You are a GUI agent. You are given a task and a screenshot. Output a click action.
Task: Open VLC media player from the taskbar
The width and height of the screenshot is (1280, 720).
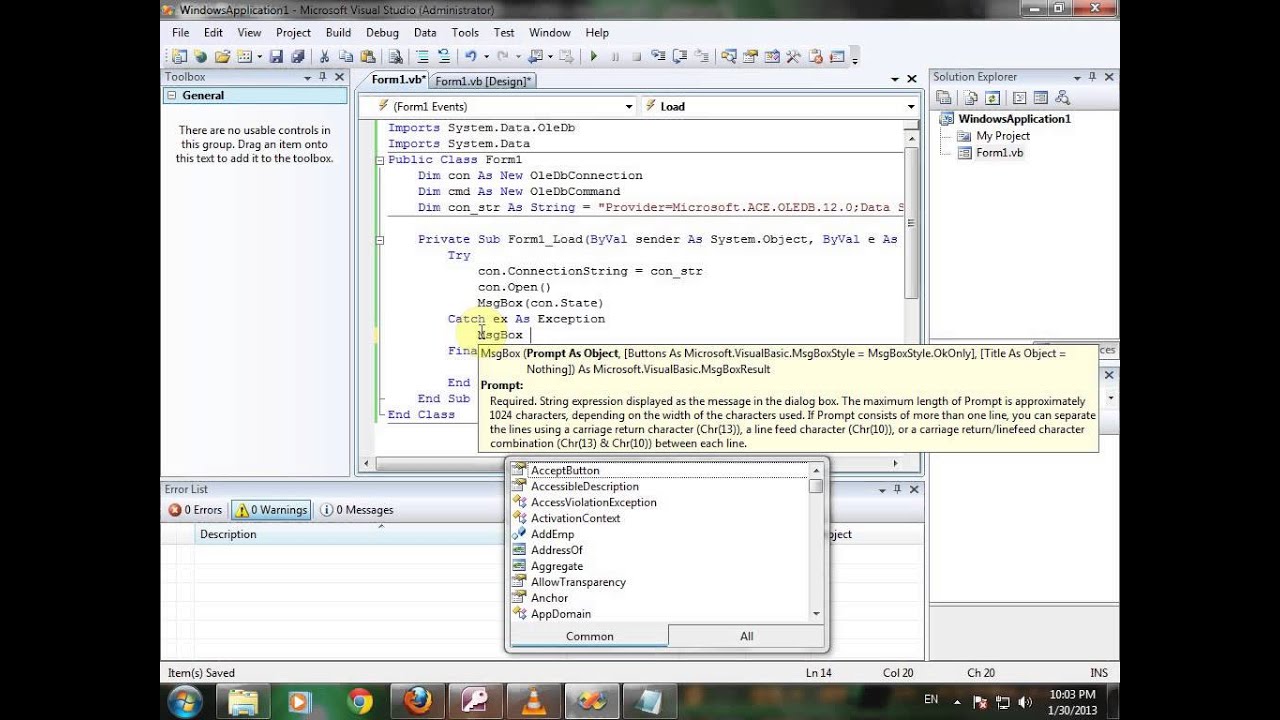click(x=533, y=701)
